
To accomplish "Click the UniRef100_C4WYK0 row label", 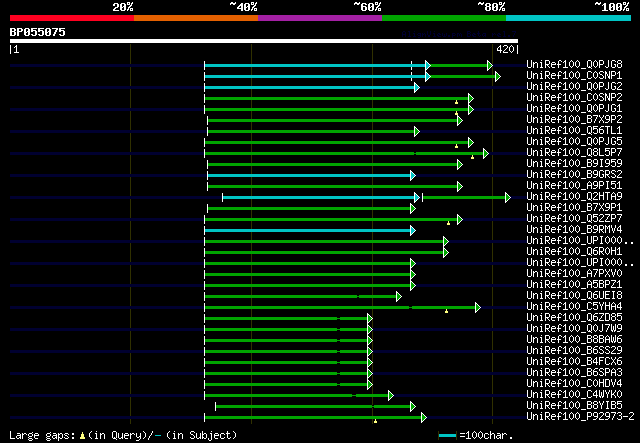I will coord(574,395).
